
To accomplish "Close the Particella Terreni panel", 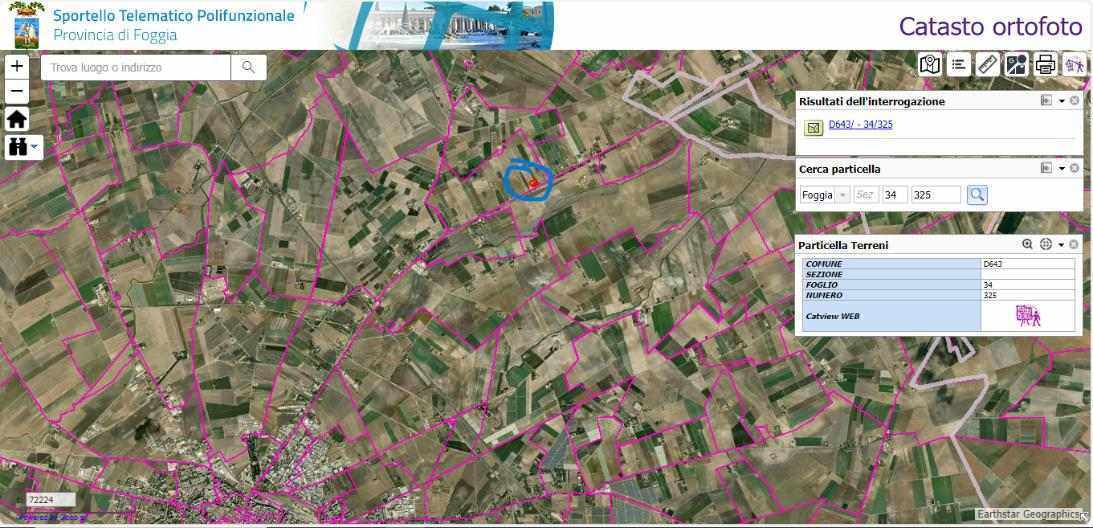I will (1074, 245).
